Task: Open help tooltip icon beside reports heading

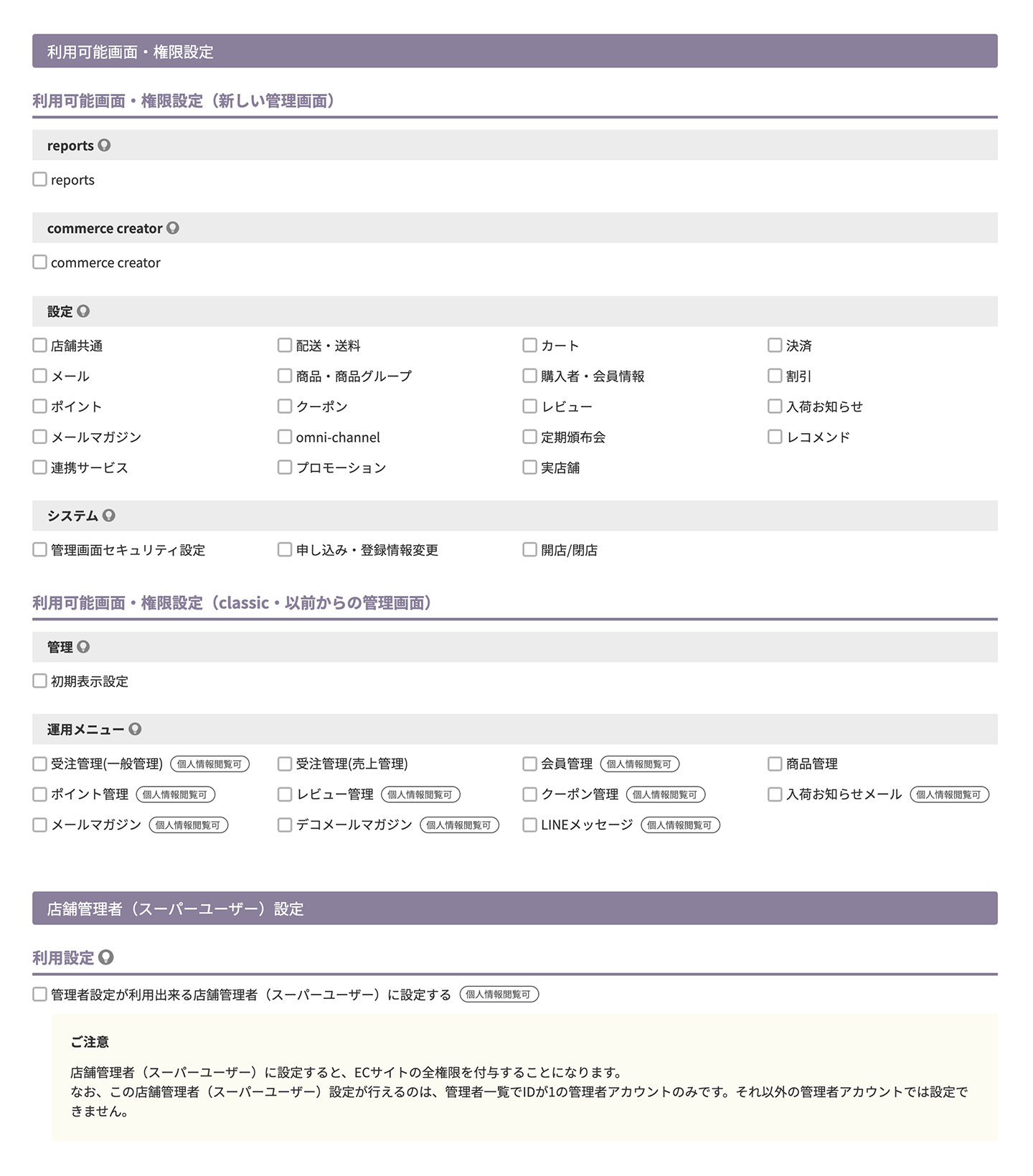Action: click(105, 145)
